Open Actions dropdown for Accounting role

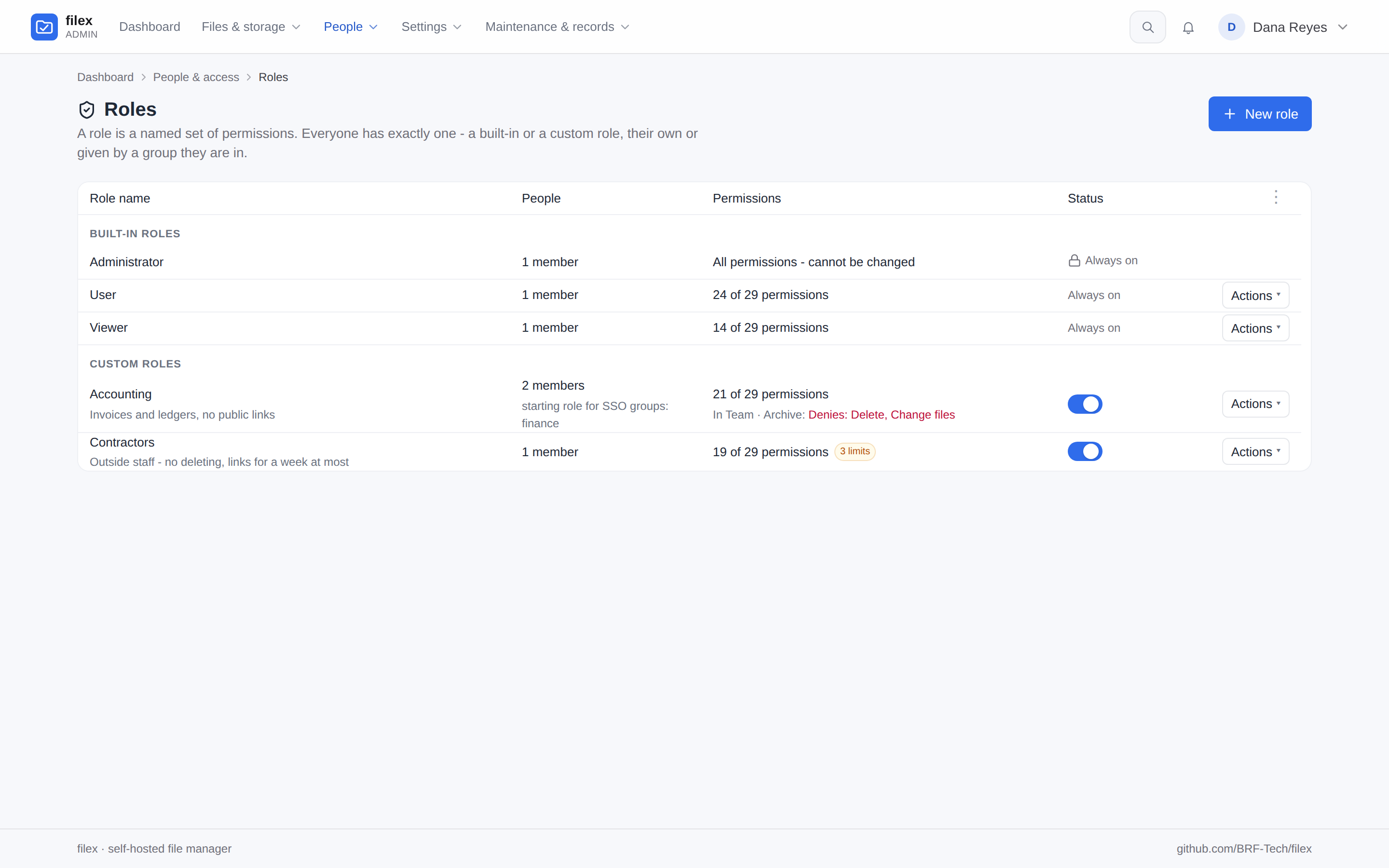point(1255,404)
